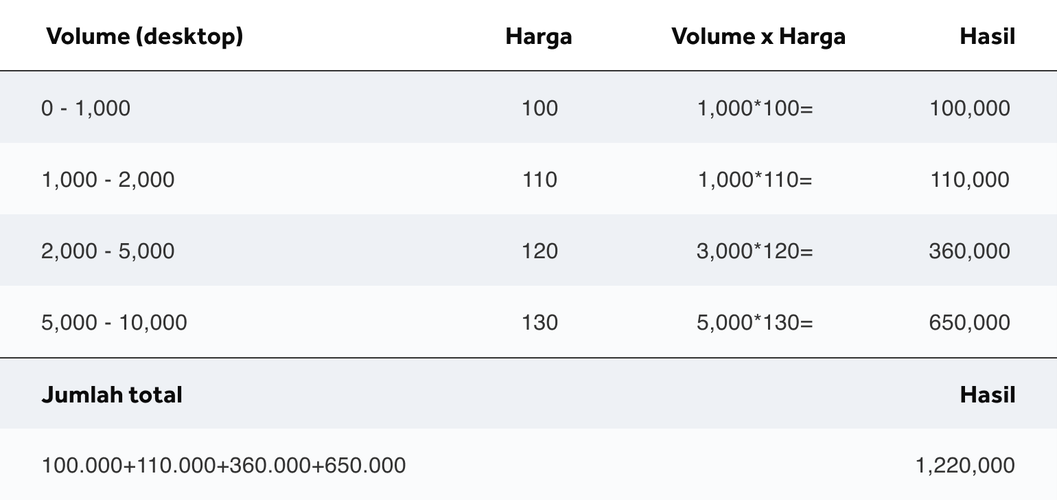Select the grand total 1,220,000
Screen dimensions: 1057x500
tap(965, 465)
